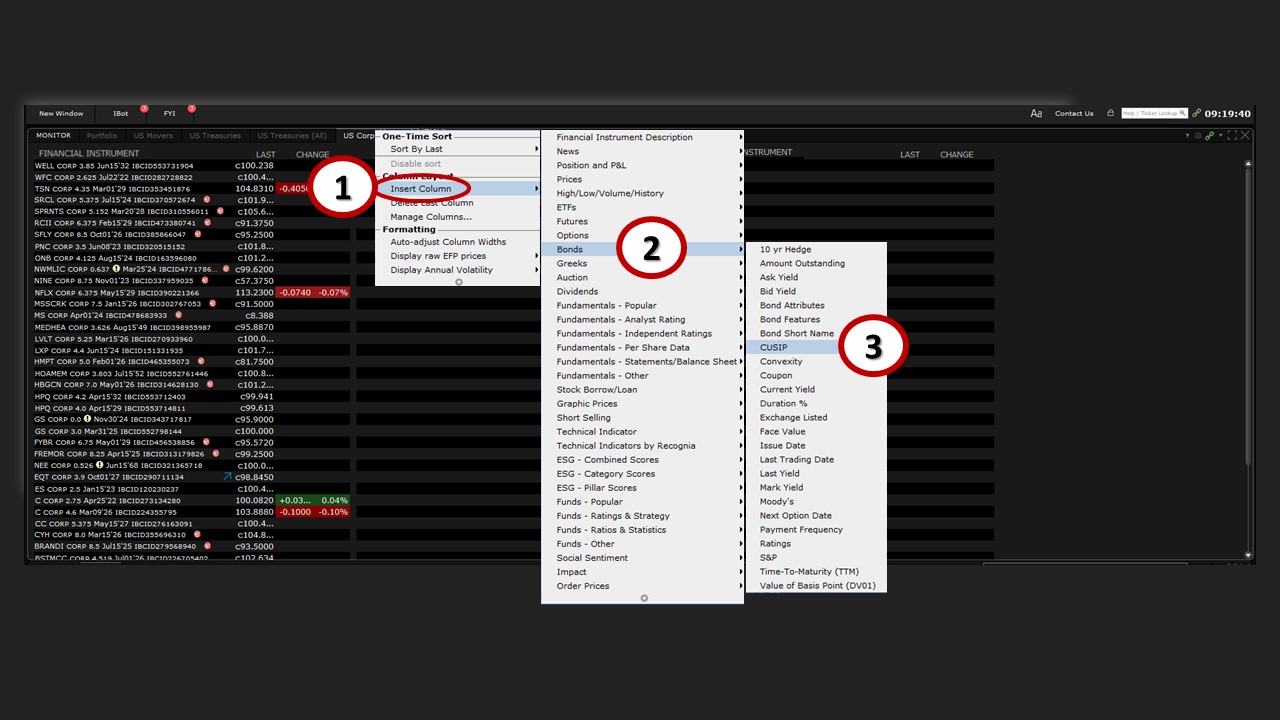This screenshot has height=720, width=1280.
Task: Select CUSIP from the Bonds submenu
Action: (773, 348)
